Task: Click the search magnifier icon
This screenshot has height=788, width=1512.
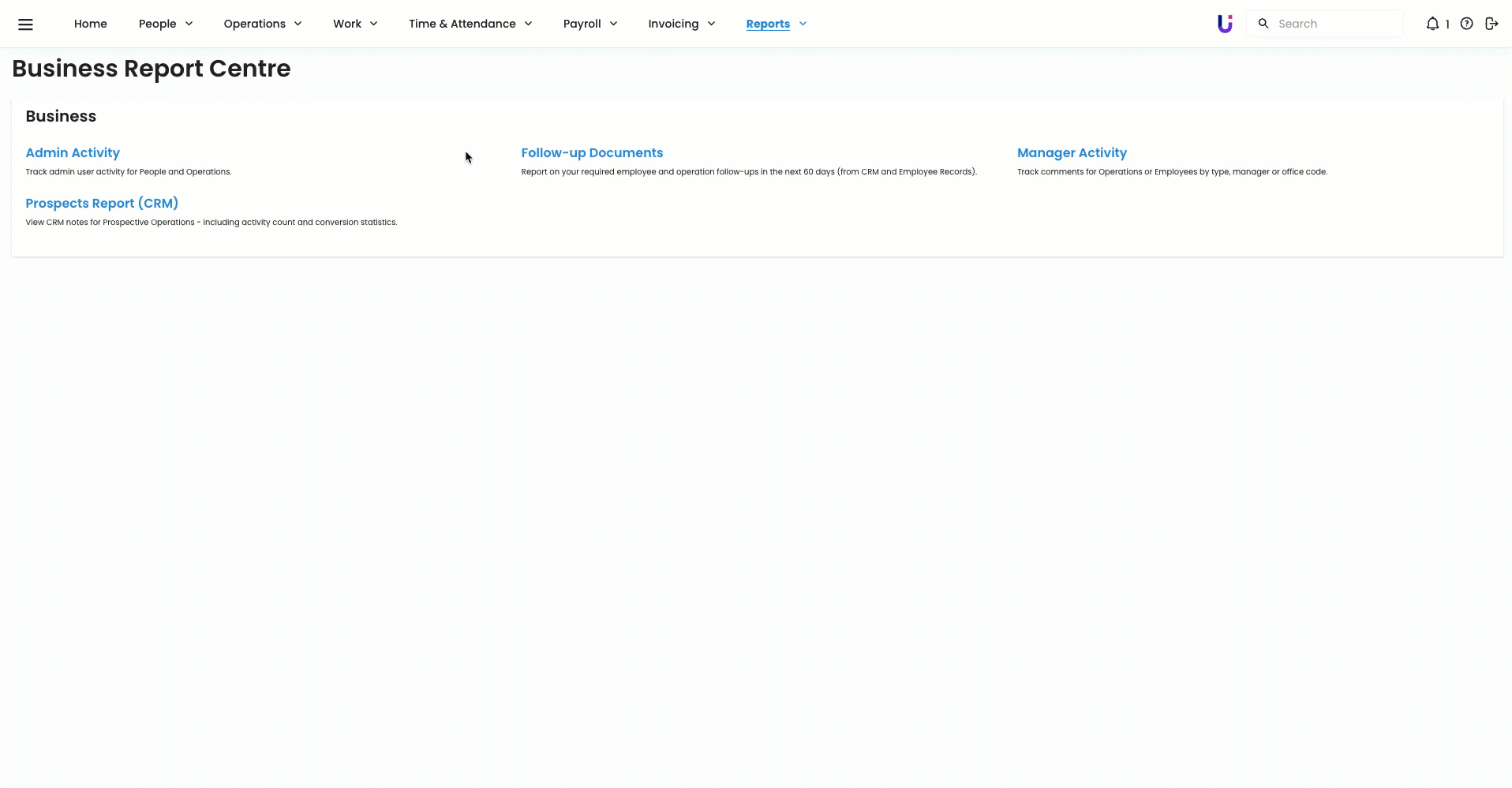Action: coord(1263,24)
